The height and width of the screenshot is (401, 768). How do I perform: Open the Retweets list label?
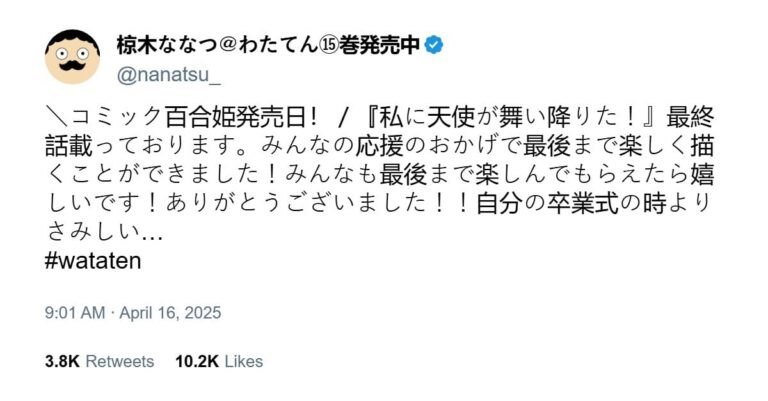tap(120, 361)
